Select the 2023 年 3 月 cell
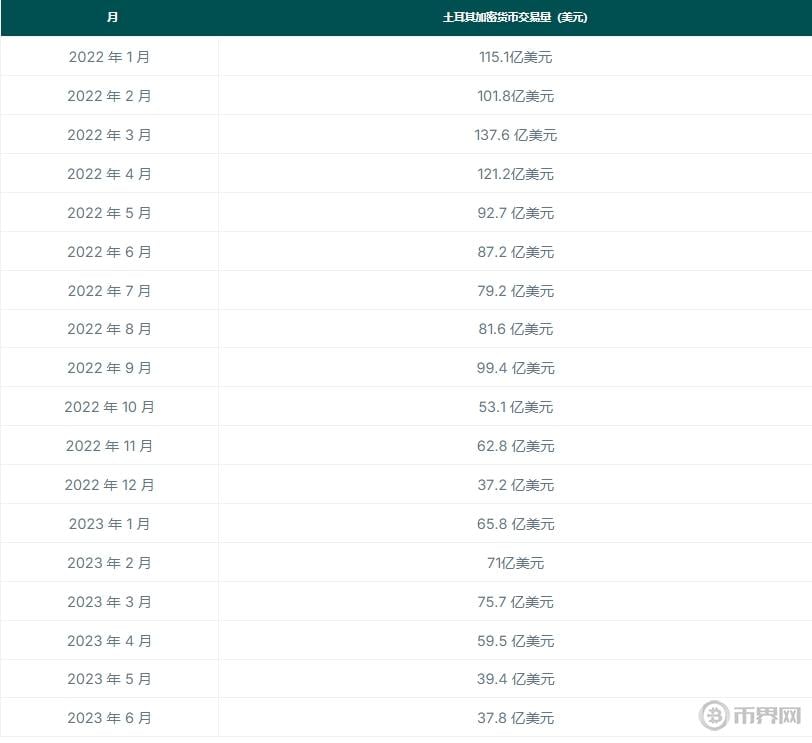This screenshot has width=812, height=743. (x=110, y=602)
